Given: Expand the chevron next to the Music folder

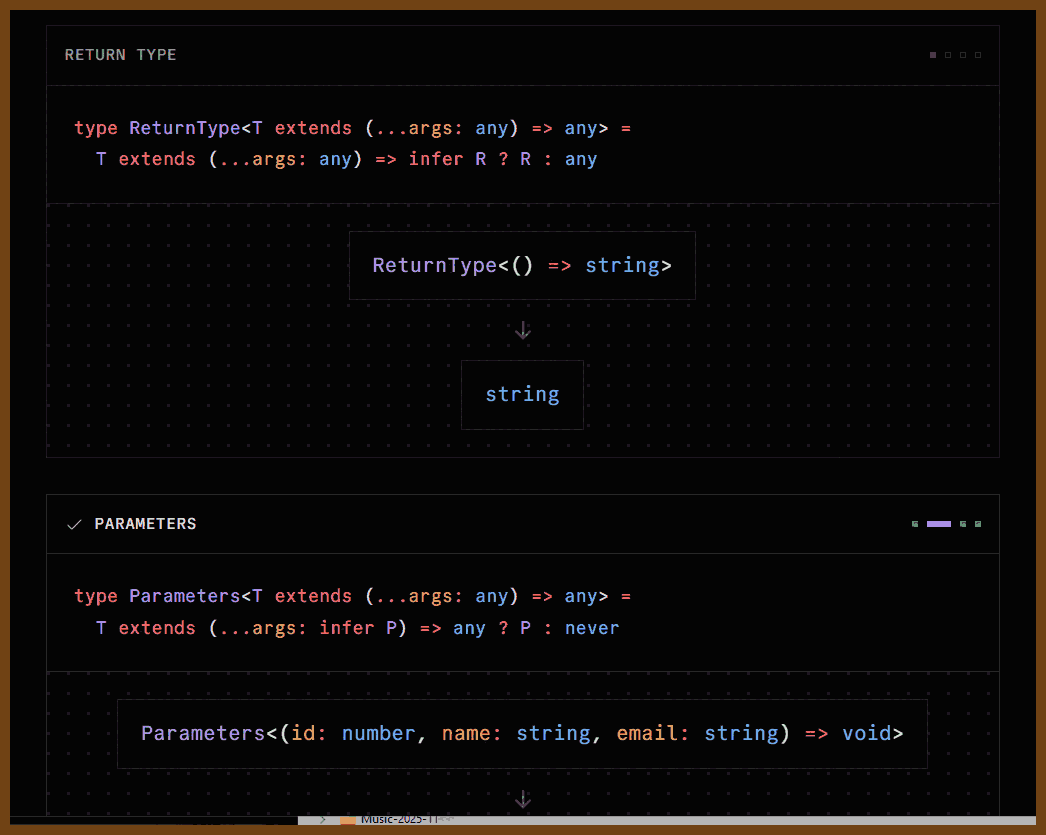Looking at the screenshot, I should (323, 819).
